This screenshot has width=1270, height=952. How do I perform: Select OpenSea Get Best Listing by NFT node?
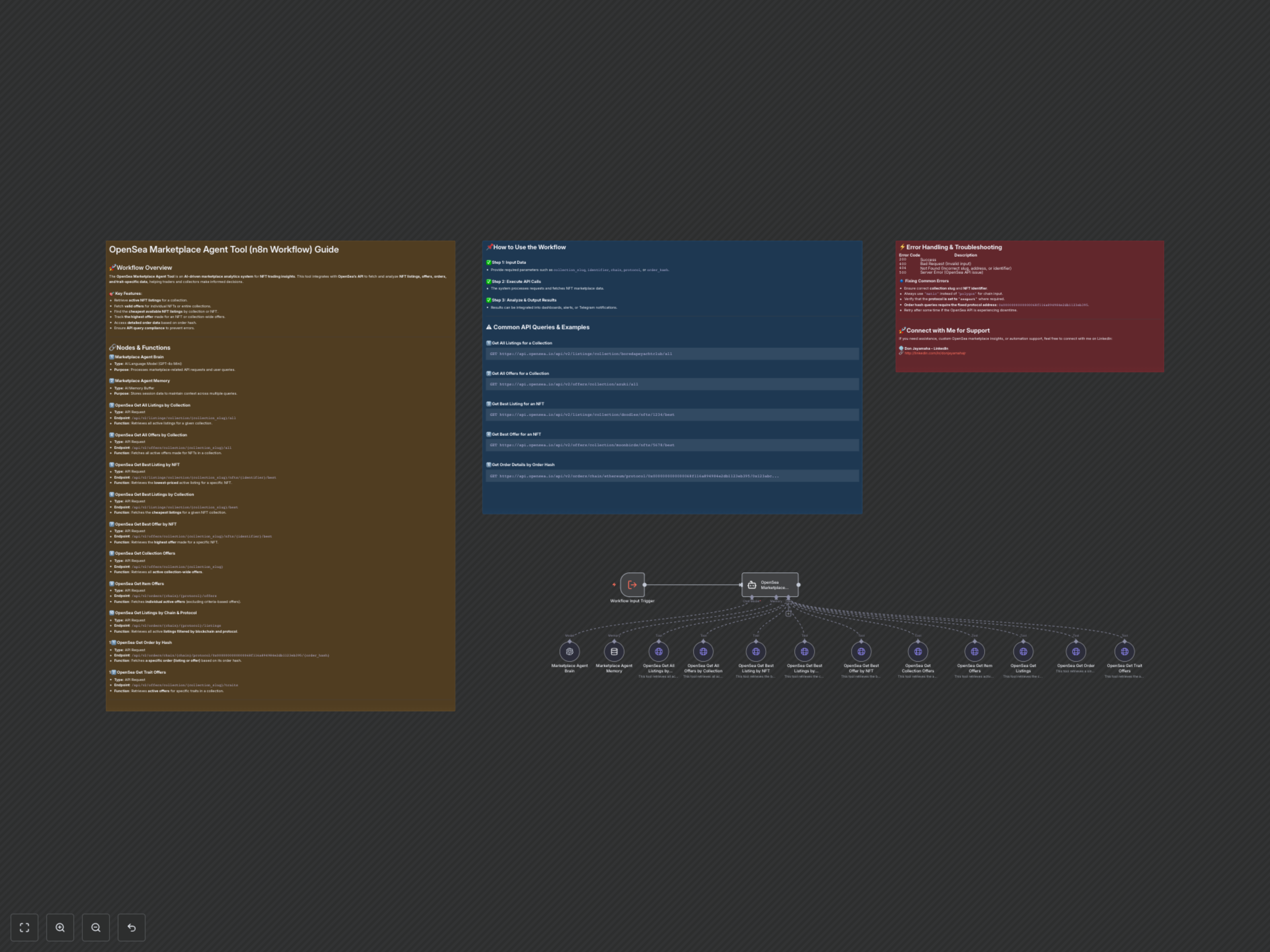pos(756,651)
